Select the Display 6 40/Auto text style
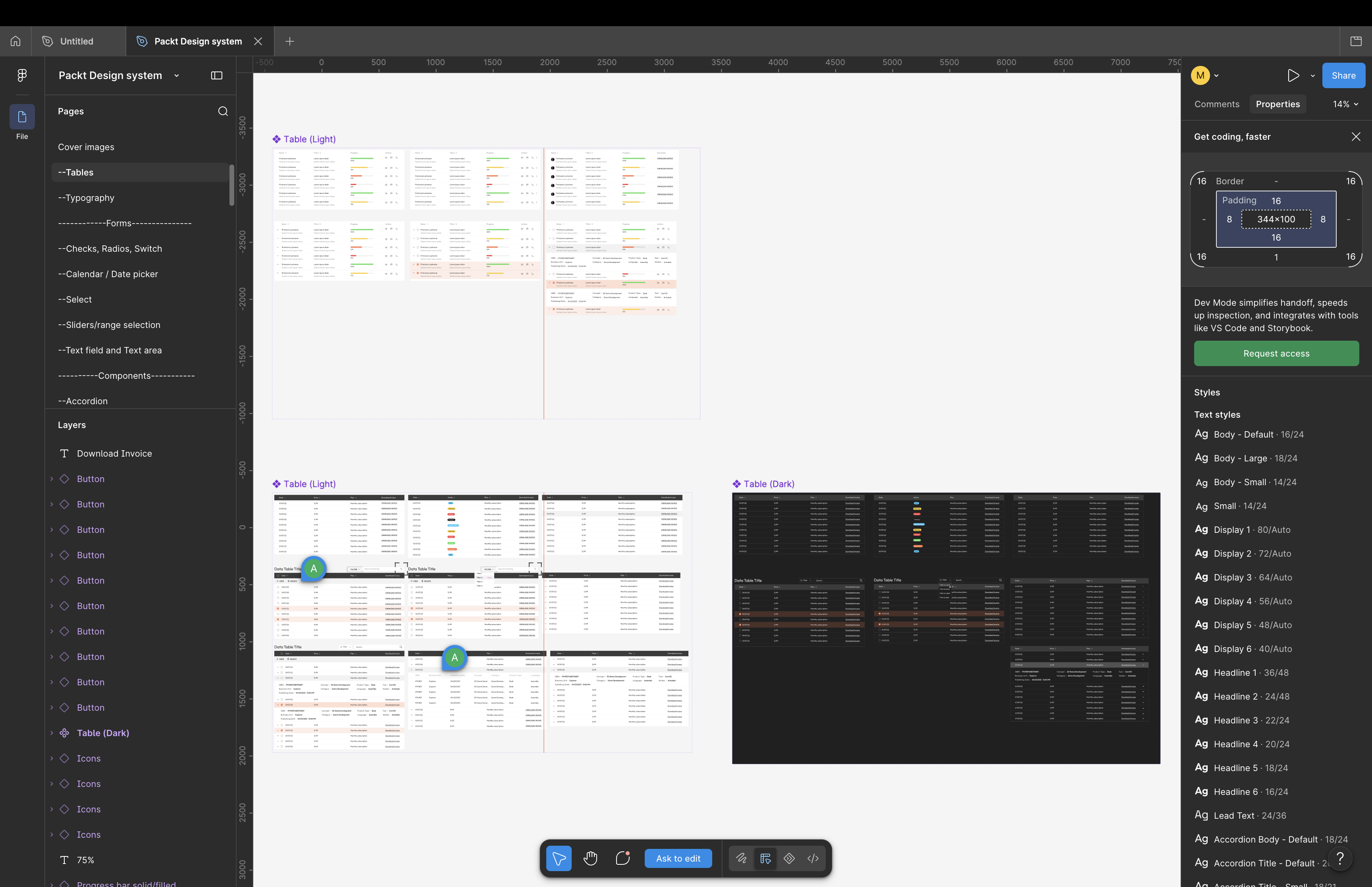The width and height of the screenshot is (1372, 887). [x=1243, y=648]
